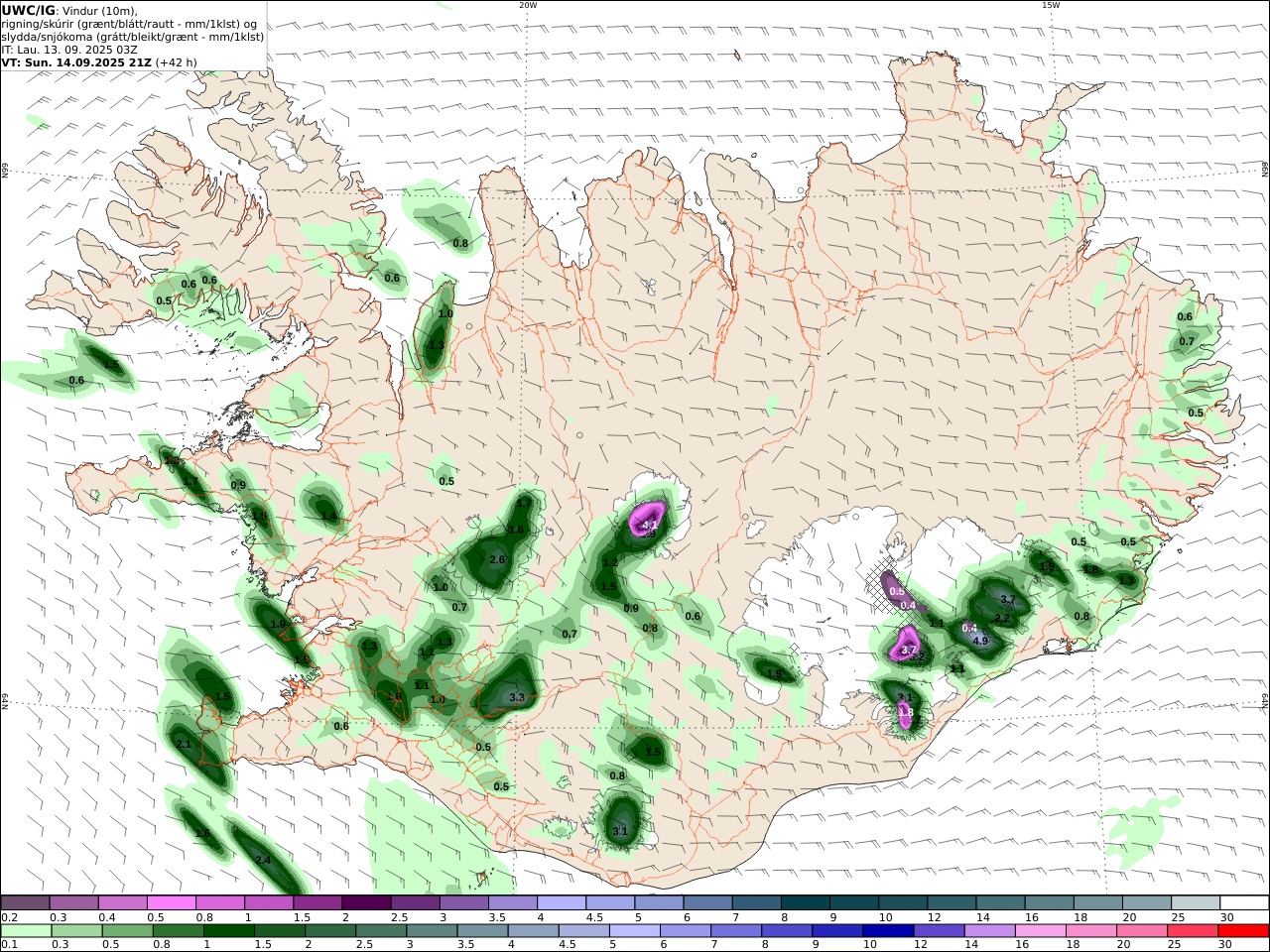The image size is (1270, 952).
Task: Click the 'rigning/skúrir' legend description line
Action: click(129, 24)
